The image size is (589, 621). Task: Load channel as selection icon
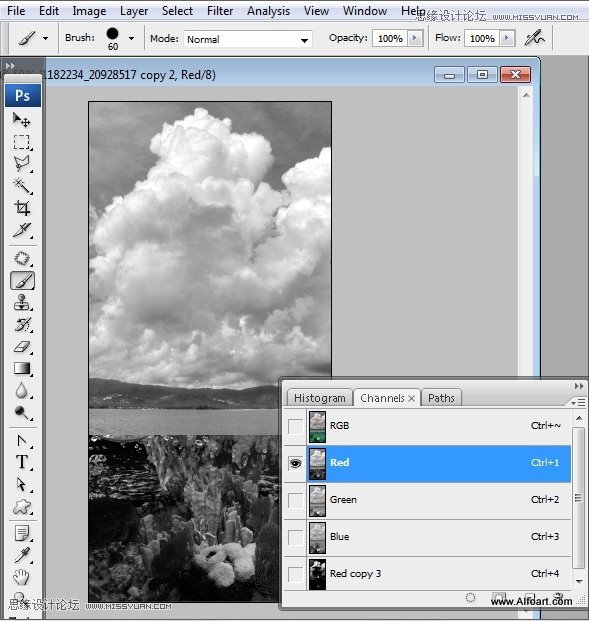[x=470, y=597]
